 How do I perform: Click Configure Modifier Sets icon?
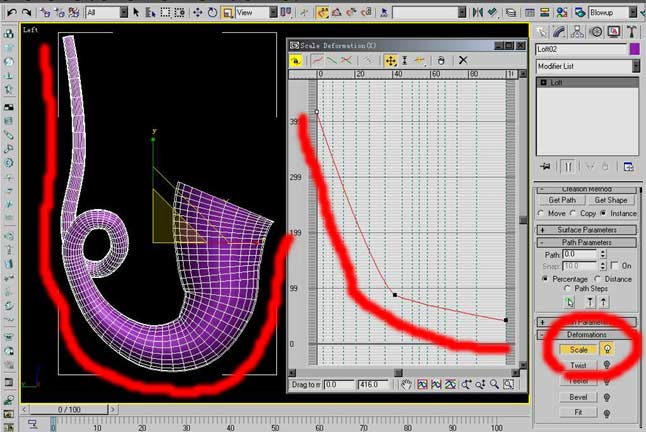click(628, 167)
